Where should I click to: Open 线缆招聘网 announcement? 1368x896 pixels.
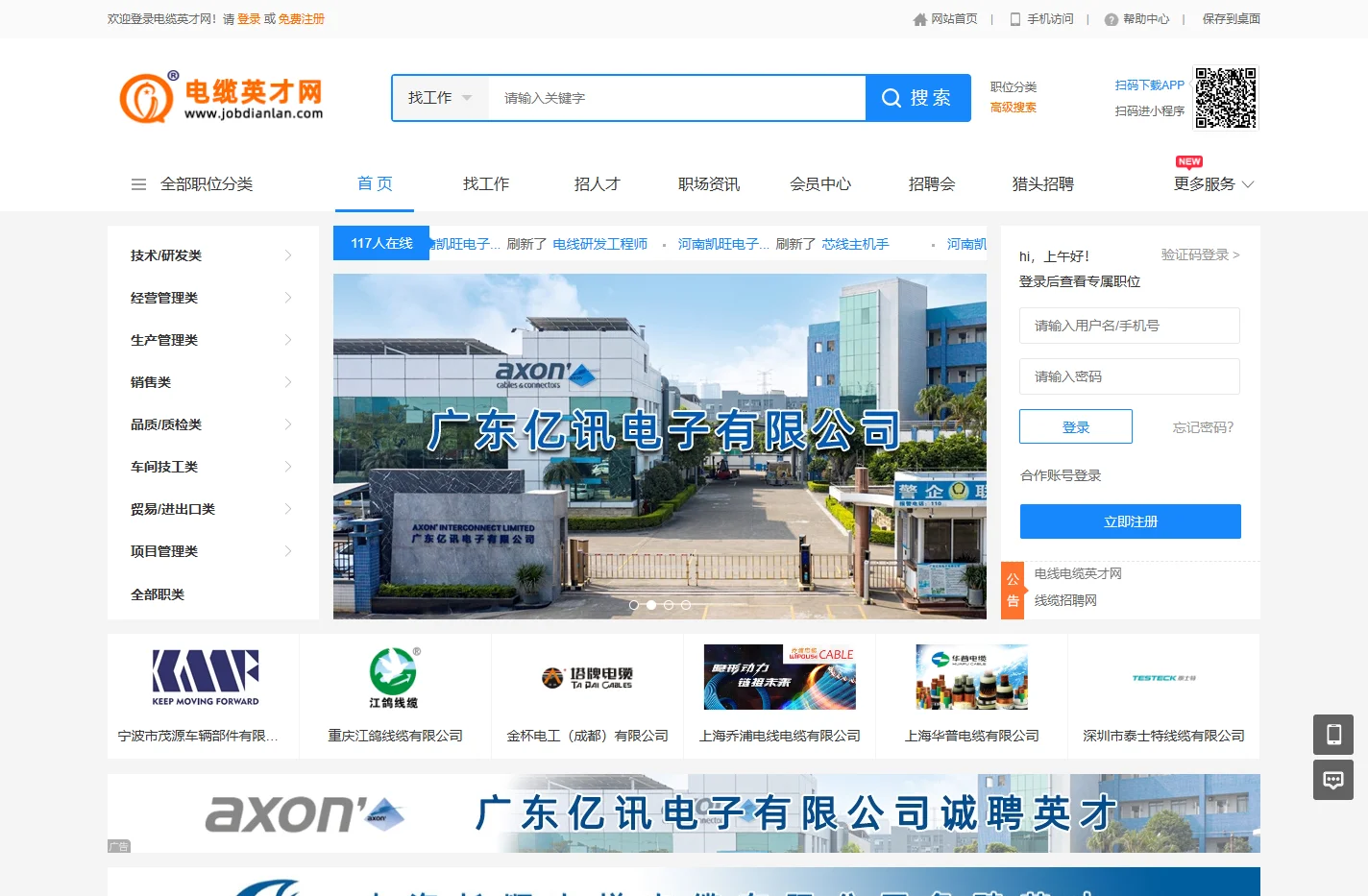[1065, 600]
